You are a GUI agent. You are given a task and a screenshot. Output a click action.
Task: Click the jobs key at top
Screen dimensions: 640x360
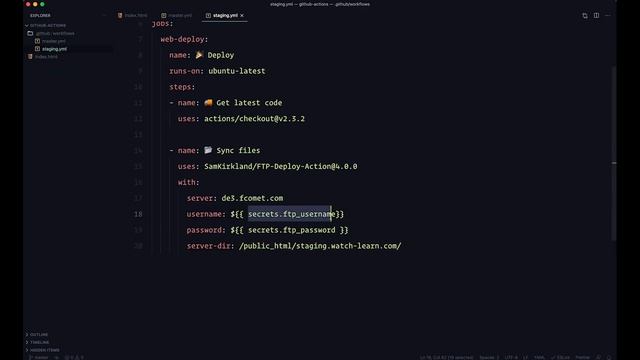click(x=160, y=24)
